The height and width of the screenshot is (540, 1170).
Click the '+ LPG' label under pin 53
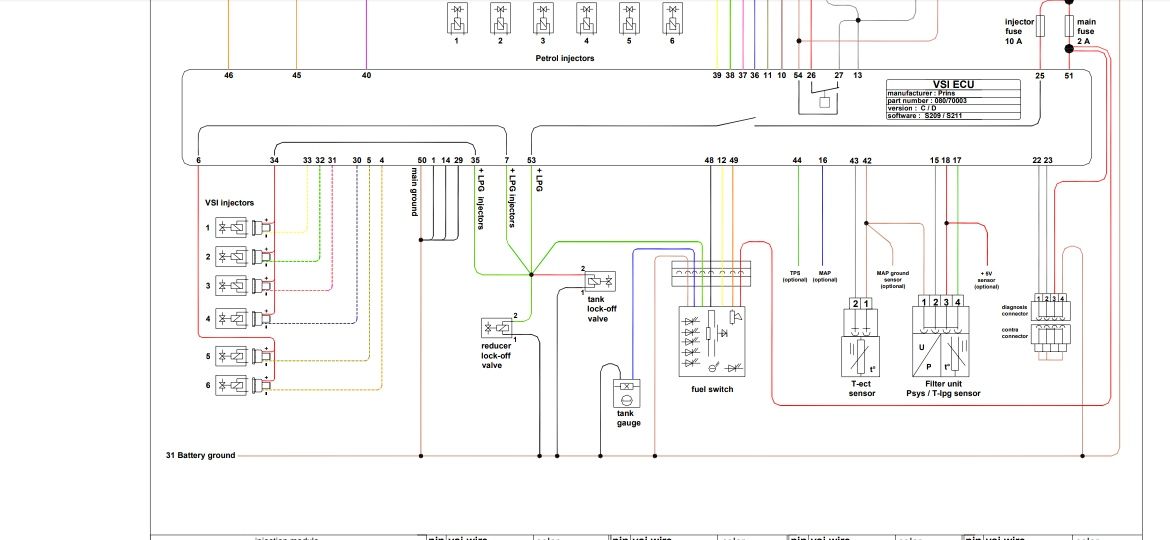pos(539,180)
